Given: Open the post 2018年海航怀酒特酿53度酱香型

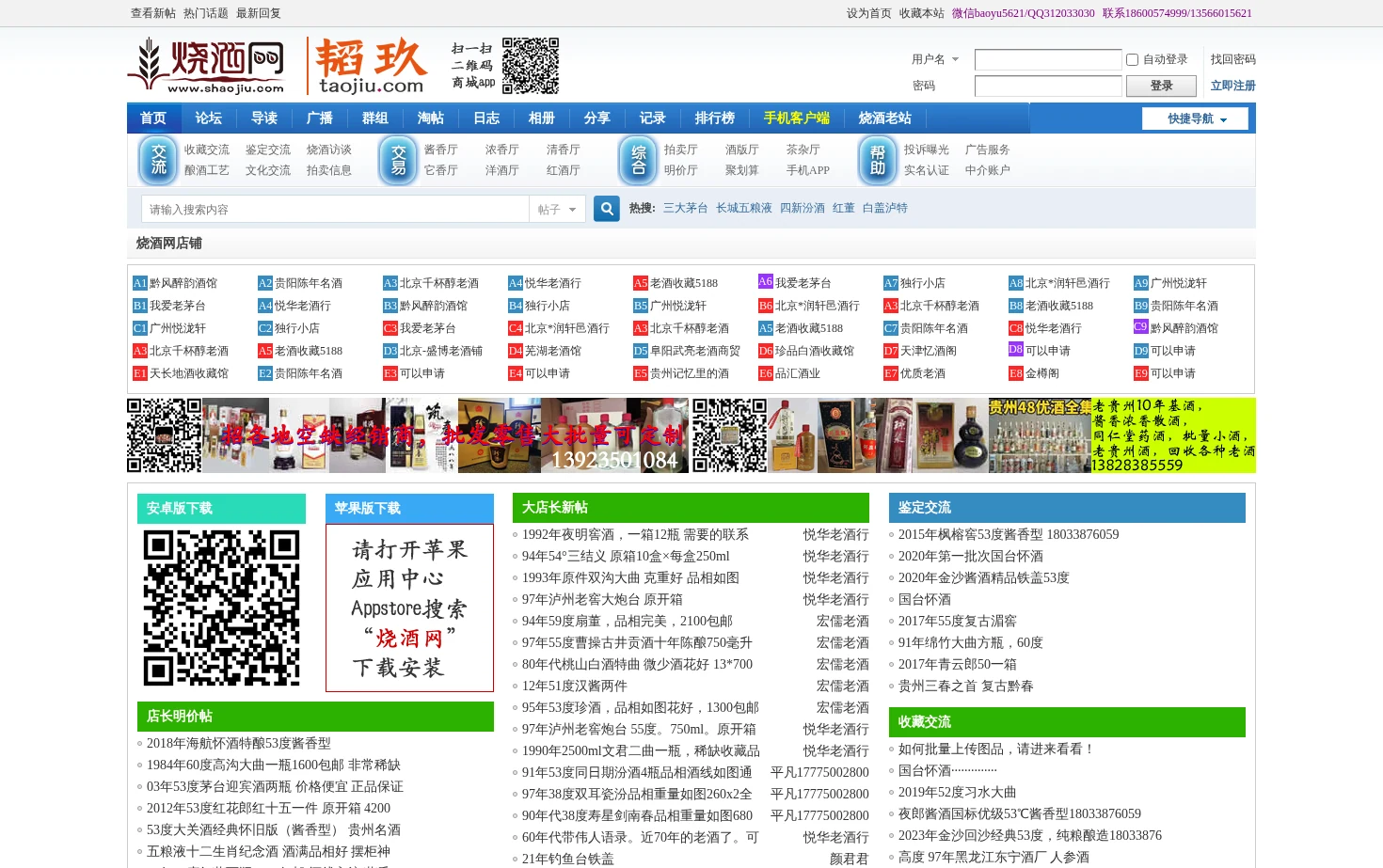Looking at the screenshot, I should click(x=239, y=743).
